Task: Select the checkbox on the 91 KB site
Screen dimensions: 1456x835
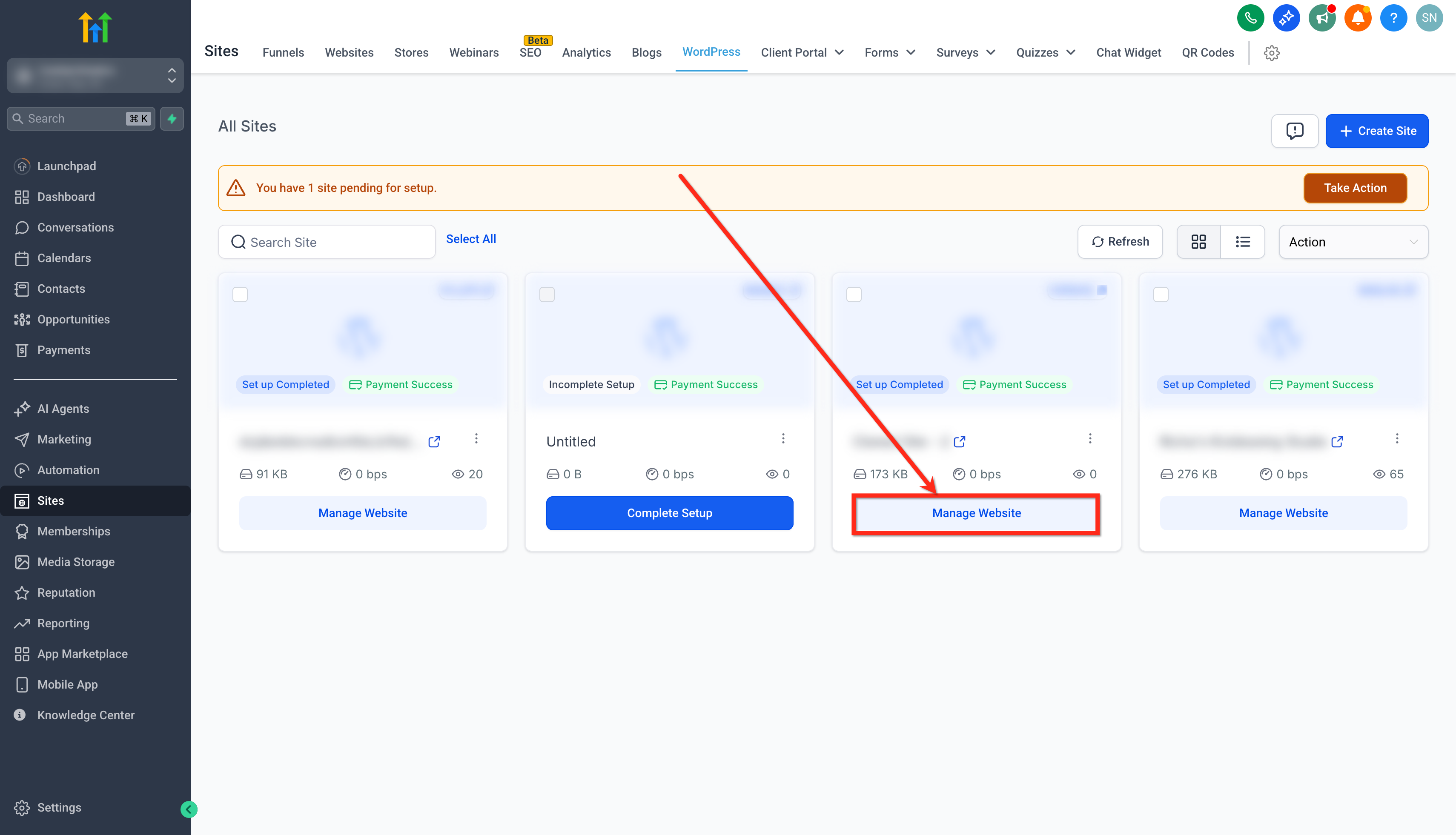Action: coord(240,295)
